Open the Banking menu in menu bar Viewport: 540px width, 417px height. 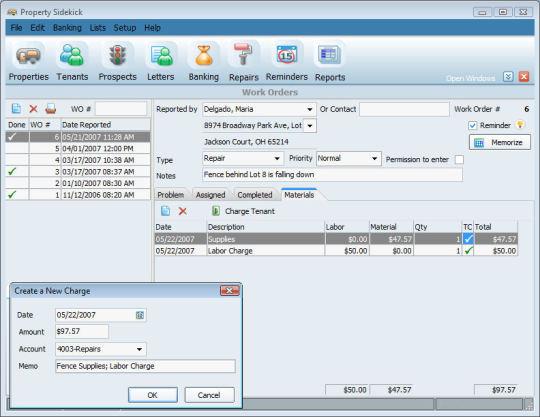(x=67, y=28)
